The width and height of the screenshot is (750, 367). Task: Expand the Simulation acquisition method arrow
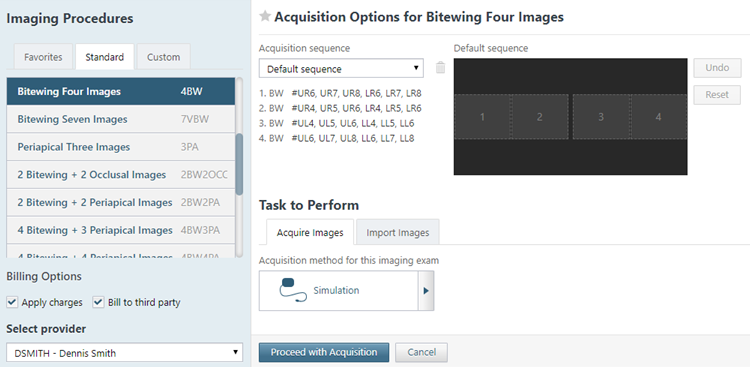click(x=426, y=290)
